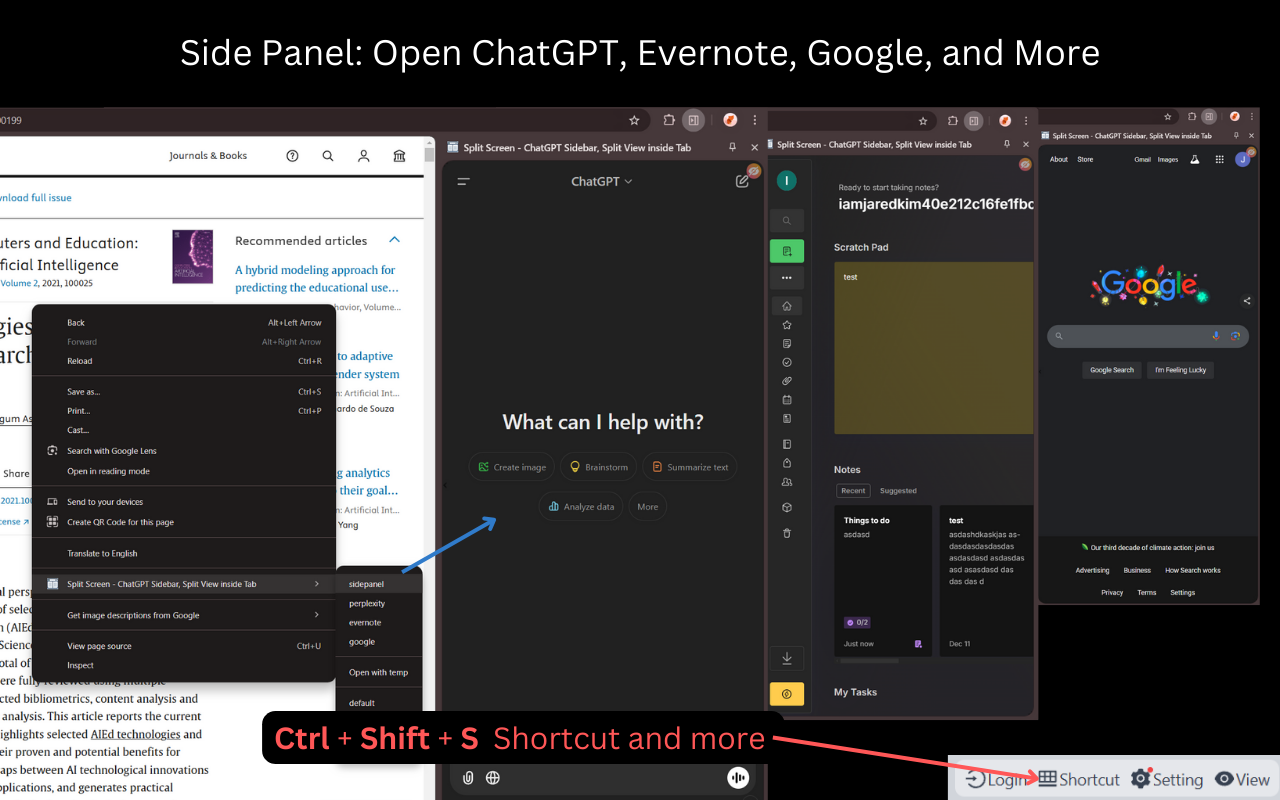
Task: Switch to the Recent tab in Evernote Notes
Action: coord(853,491)
